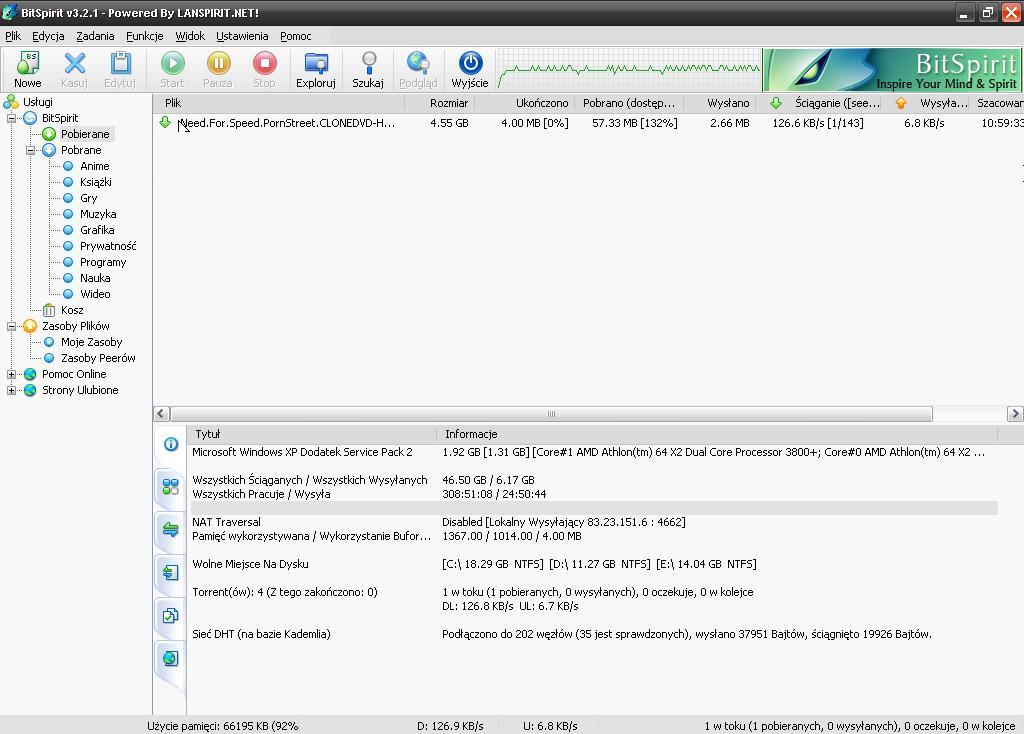Expand the Pomoc Online node
Screen dimensions: 1024x734
tap(11, 374)
